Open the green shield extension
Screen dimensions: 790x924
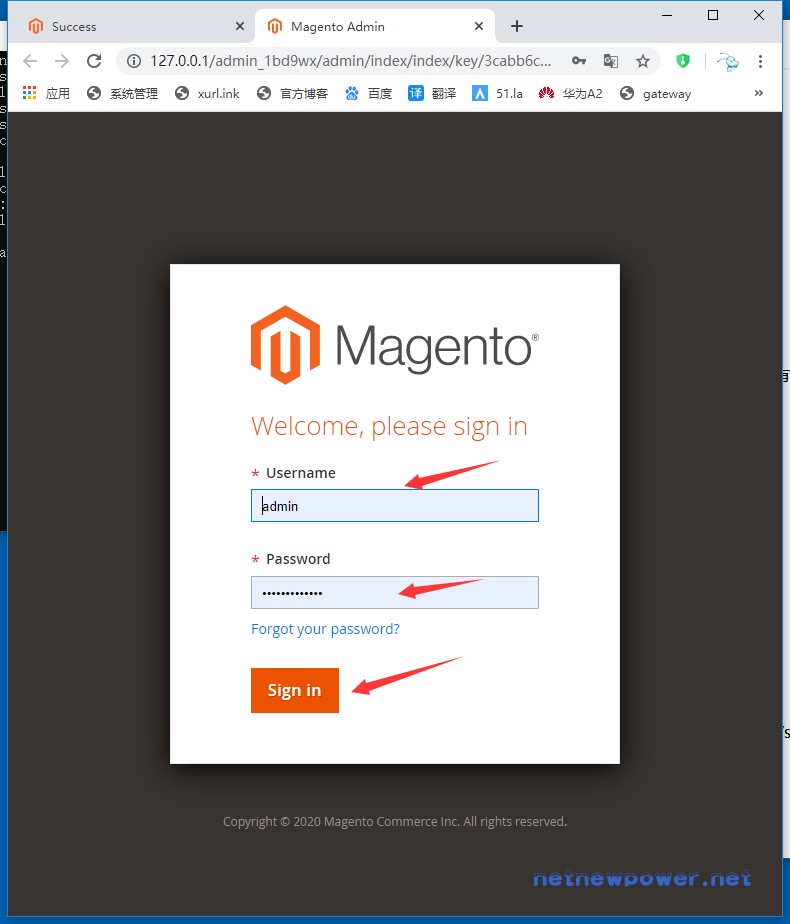pos(683,61)
